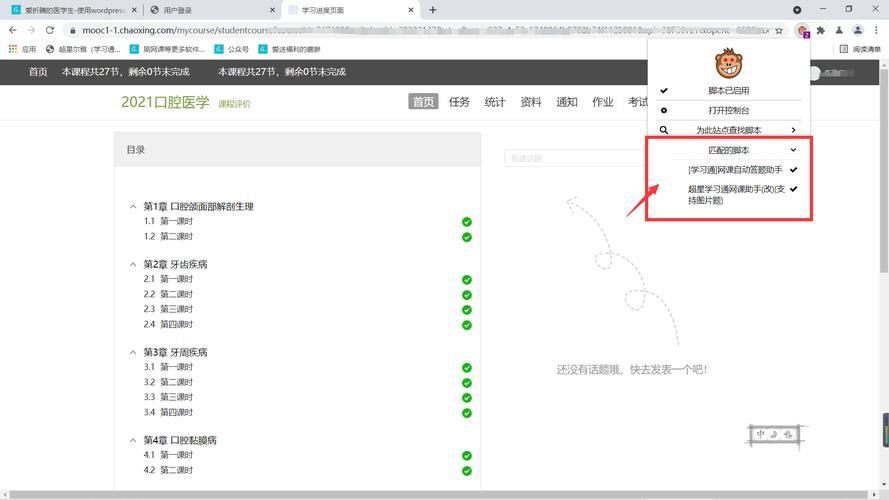This screenshot has height=500, width=889.
Task: Click green checkmark for lesson 1.2
Action: click(x=467, y=237)
